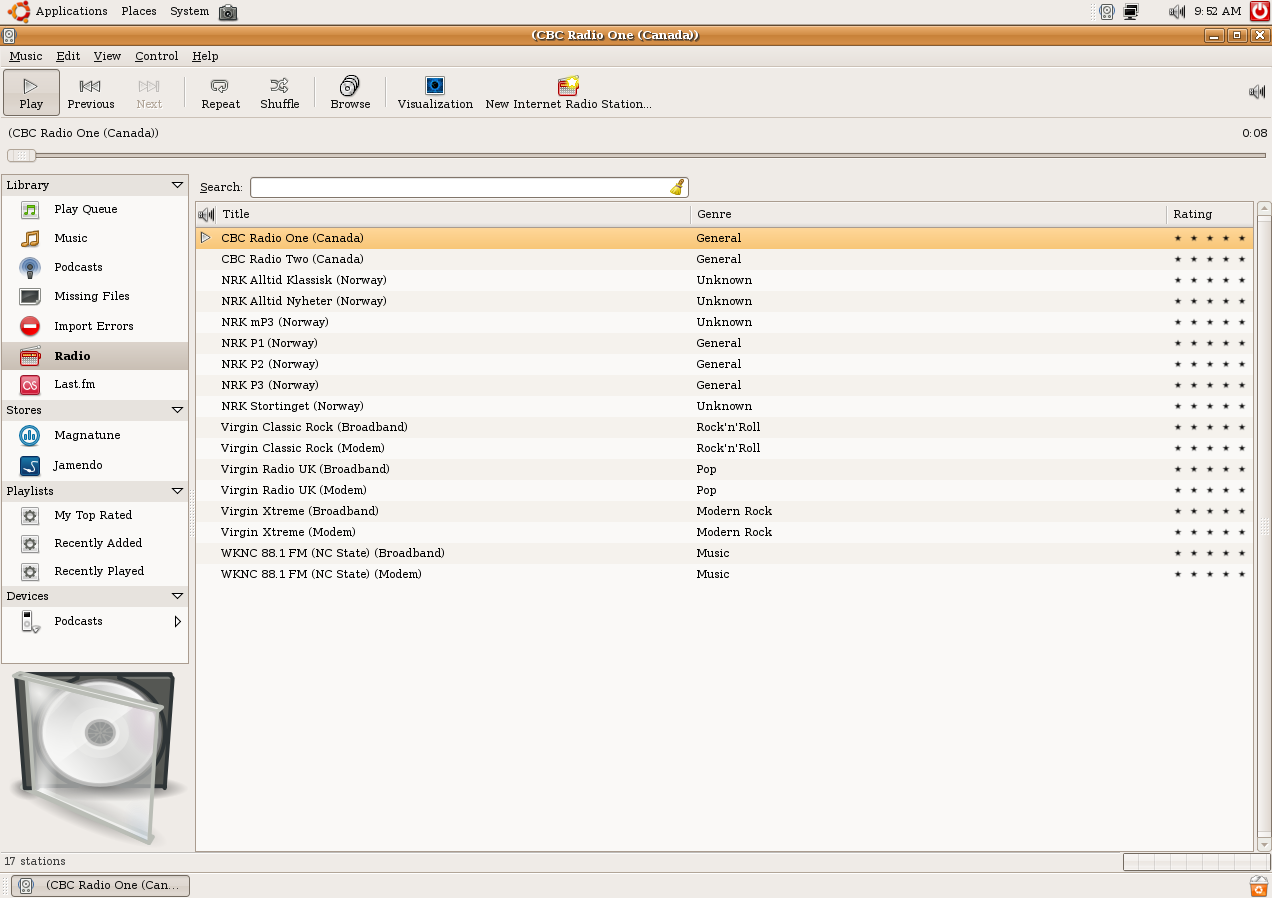Toggle Repeat mode
The height and width of the screenshot is (898, 1272).
220,92
